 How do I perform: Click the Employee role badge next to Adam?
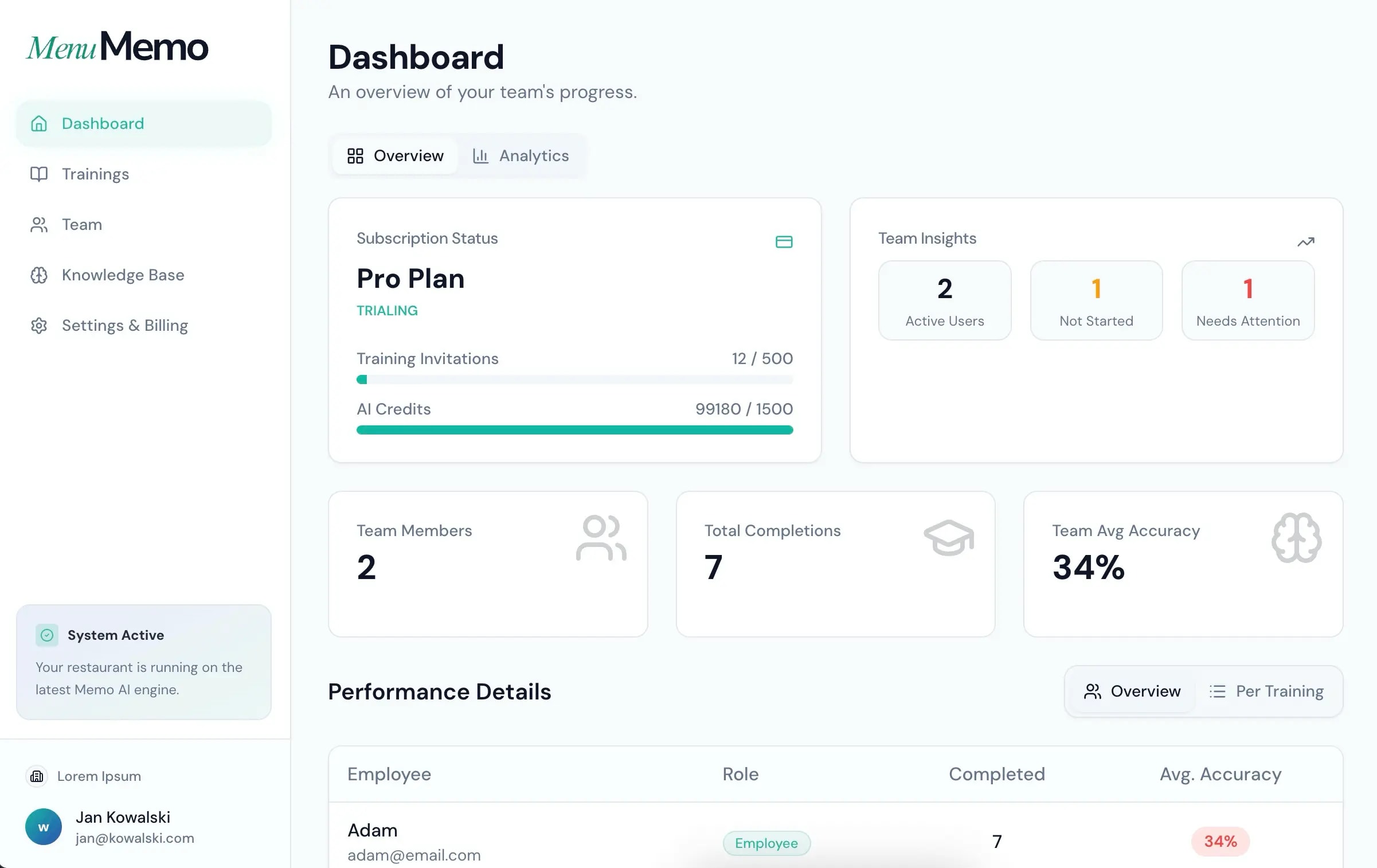pyautogui.click(x=766, y=843)
